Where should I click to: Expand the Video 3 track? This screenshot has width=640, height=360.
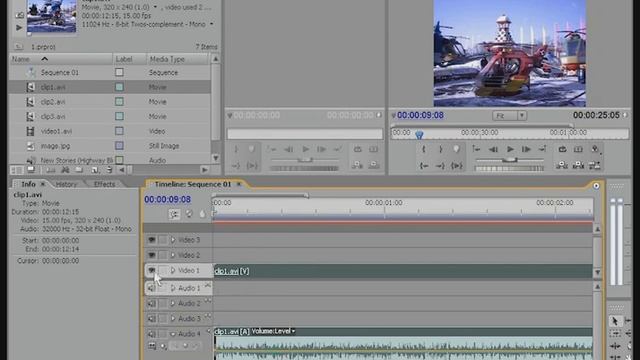(x=173, y=240)
